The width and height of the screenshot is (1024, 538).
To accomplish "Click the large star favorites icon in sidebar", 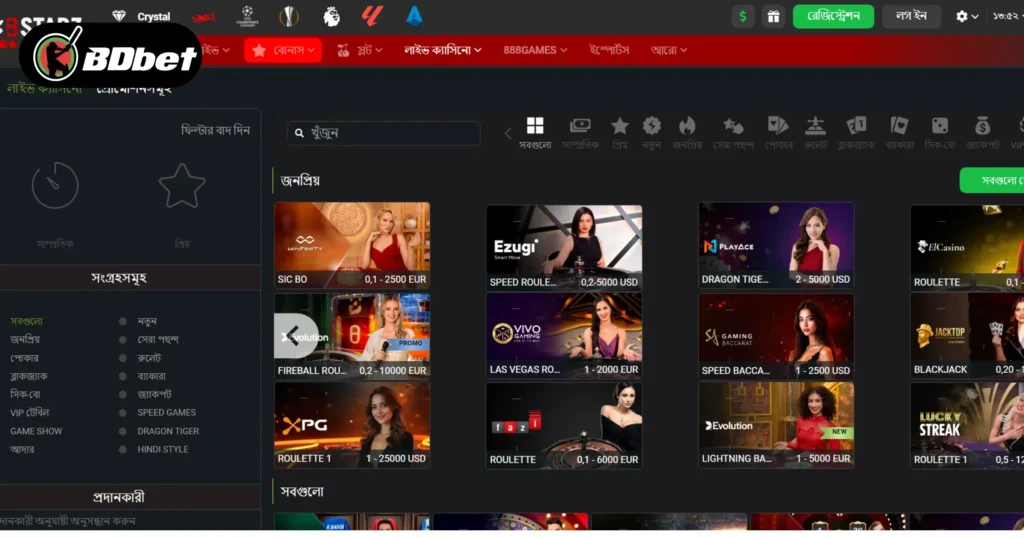I will point(182,186).
